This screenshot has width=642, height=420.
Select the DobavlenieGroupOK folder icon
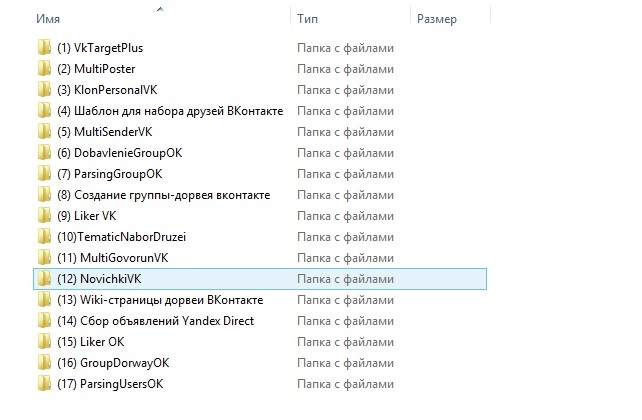44,153
